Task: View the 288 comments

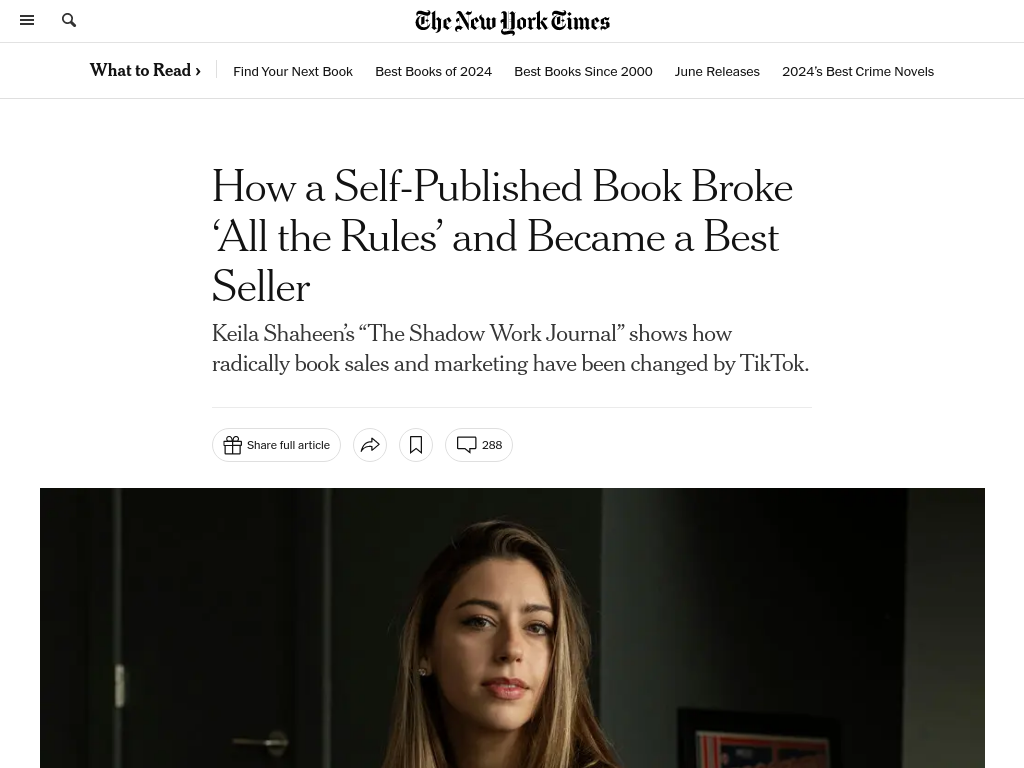Action: pos(479,445)
